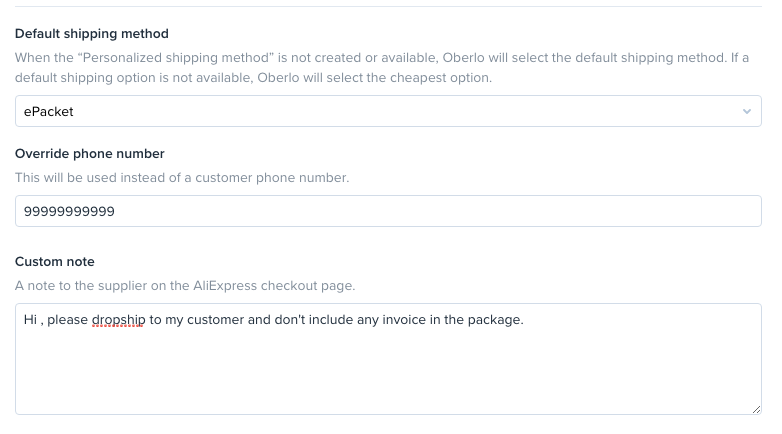
Task: Focus the Override phone number input field
Action: [x=388, y=211]
